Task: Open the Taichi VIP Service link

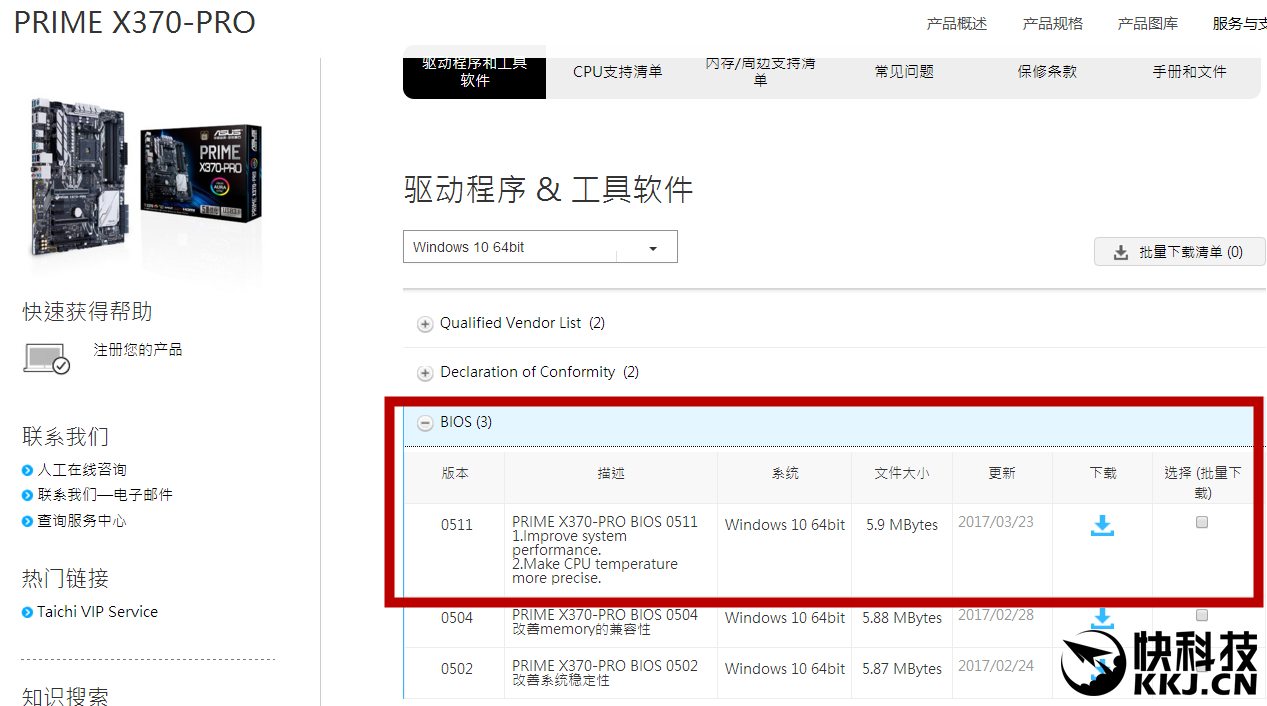Action: tap(97, 611)
